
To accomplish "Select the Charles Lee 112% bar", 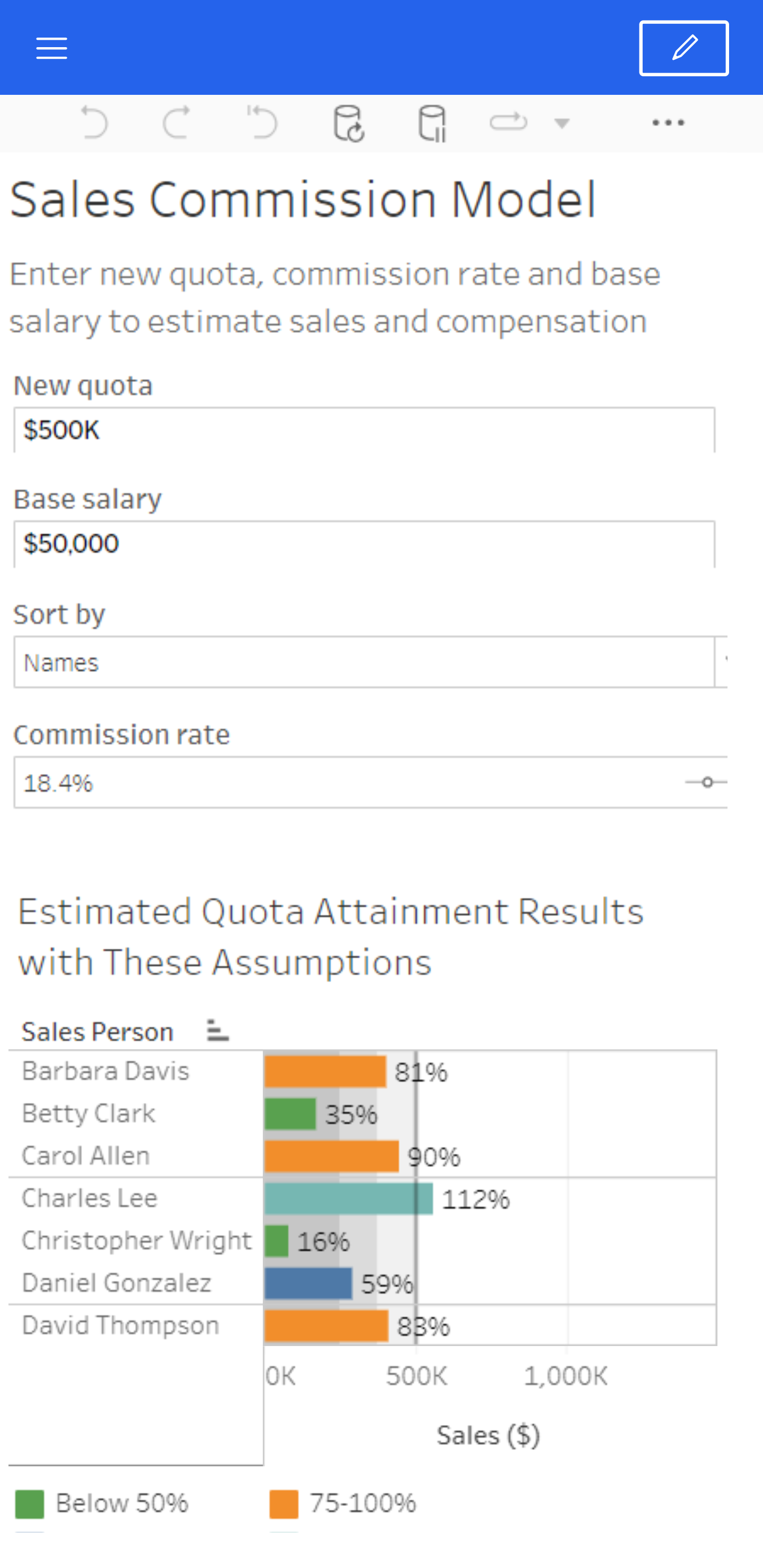I will pos(348,1199).
